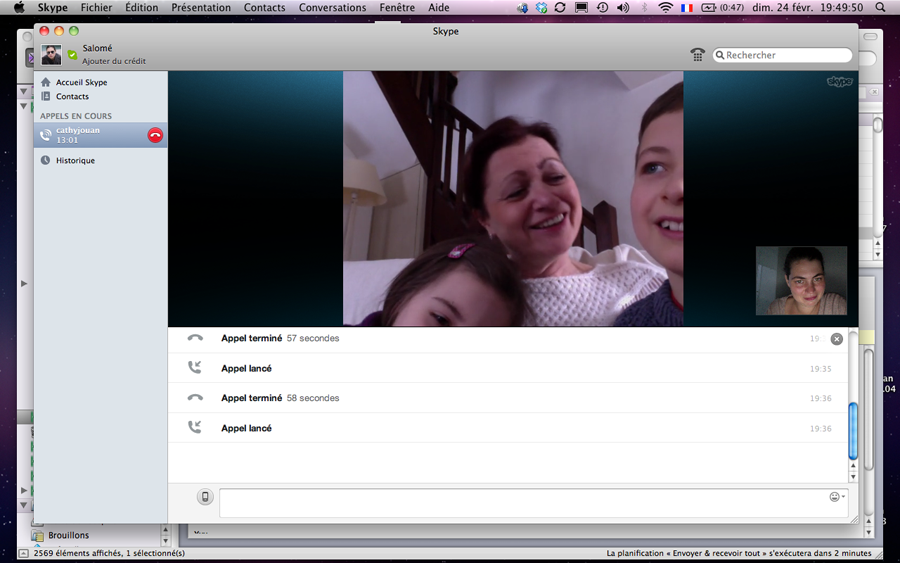
Task: Open the Conversations menu
Action: [x=332, y=7]
